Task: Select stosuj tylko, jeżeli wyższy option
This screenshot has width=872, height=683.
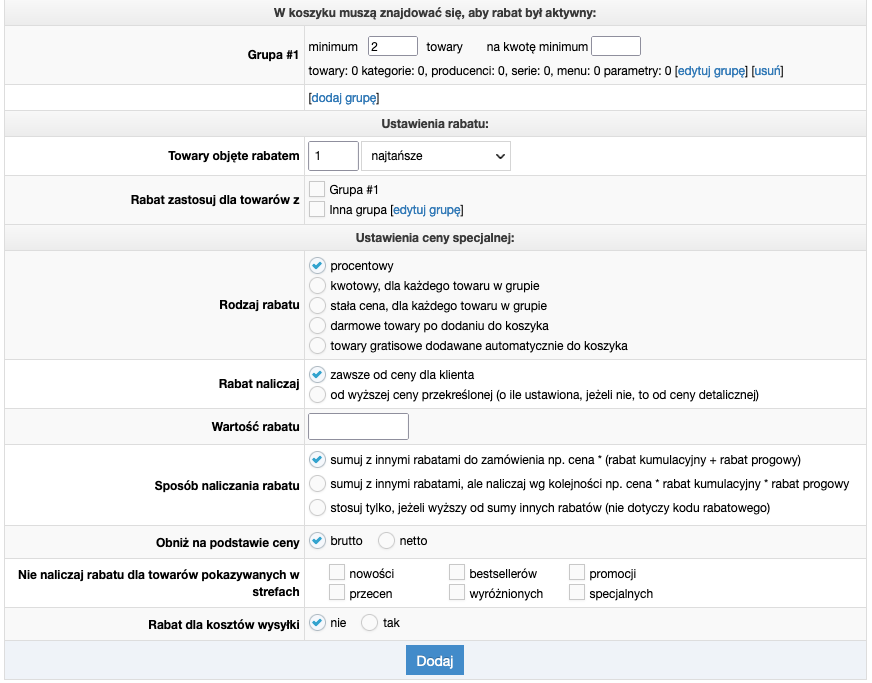Action: click(317, 508)
